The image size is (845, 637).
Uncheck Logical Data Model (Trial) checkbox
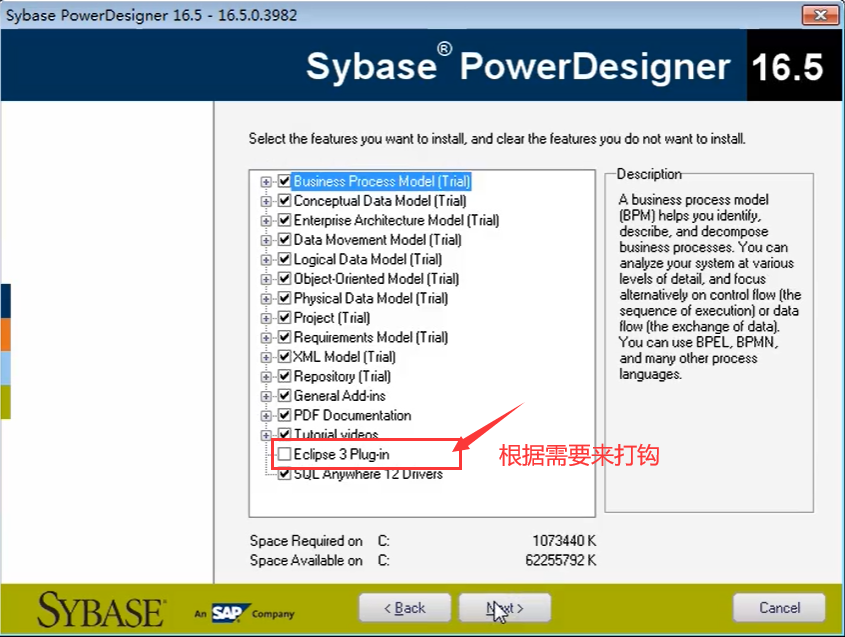coord(285,259)
